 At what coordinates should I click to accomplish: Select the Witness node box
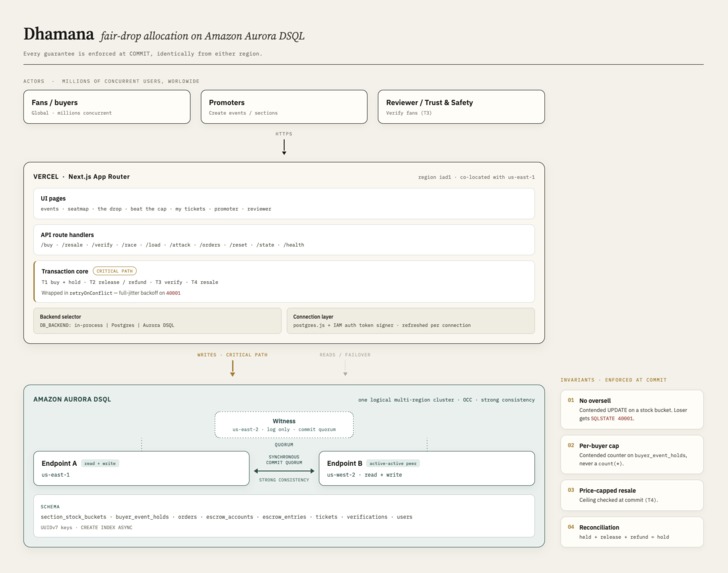click(x=284, y=424)
